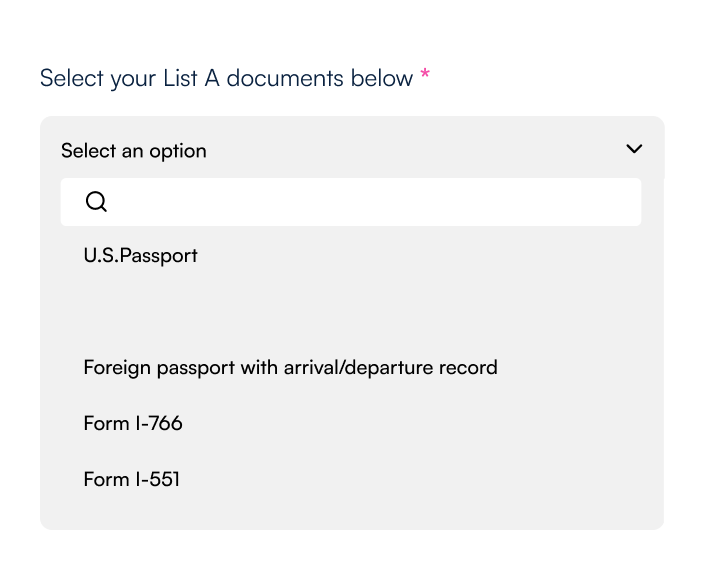The width and height of the screenshot is (705, 580).
Task: Choose the I-766 form entry
Action: pyautogui.click(x=133, y=423)
